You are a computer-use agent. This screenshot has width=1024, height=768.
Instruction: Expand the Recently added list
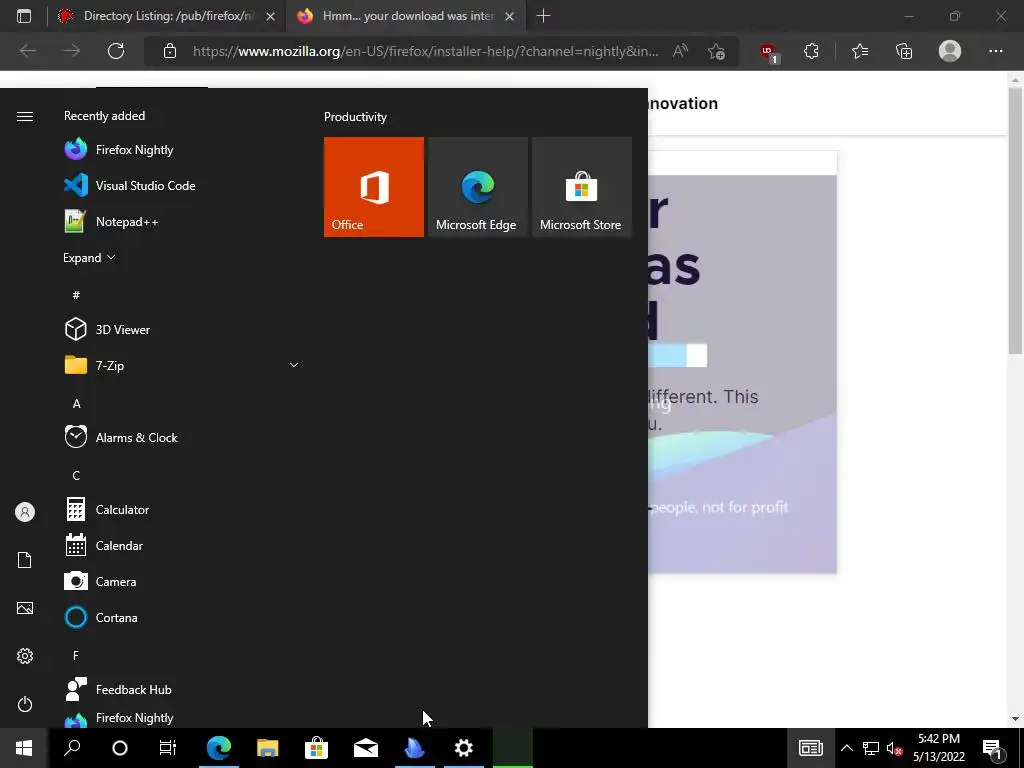[x=89, y=257]
